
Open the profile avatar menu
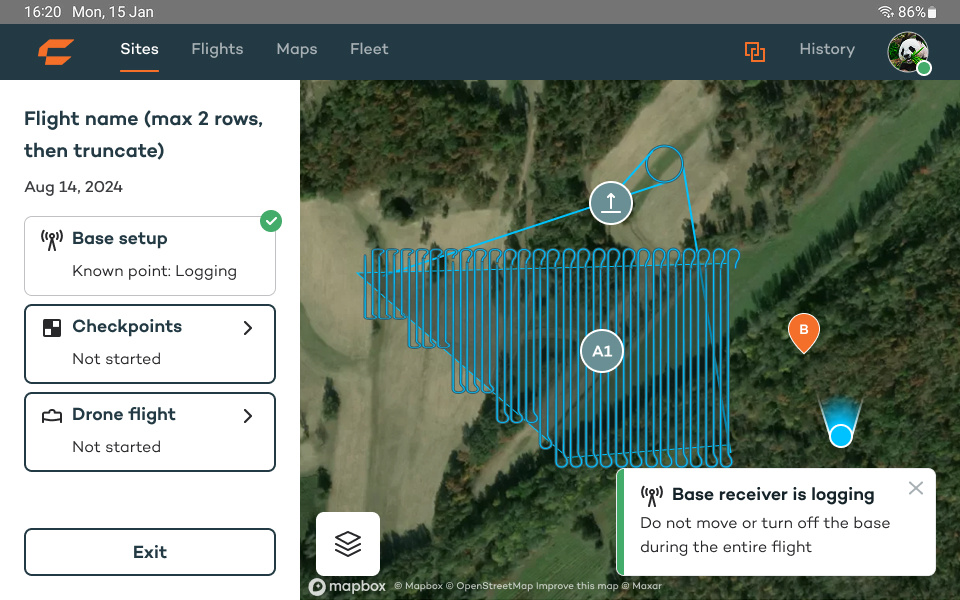(x=907, y=51)
